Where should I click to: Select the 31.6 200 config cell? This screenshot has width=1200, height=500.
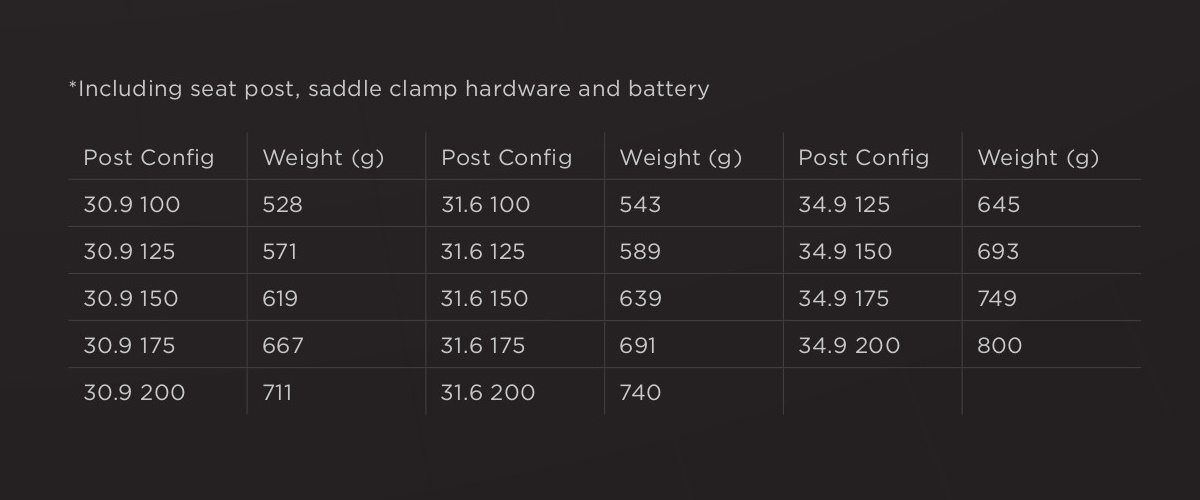[488, 393]
